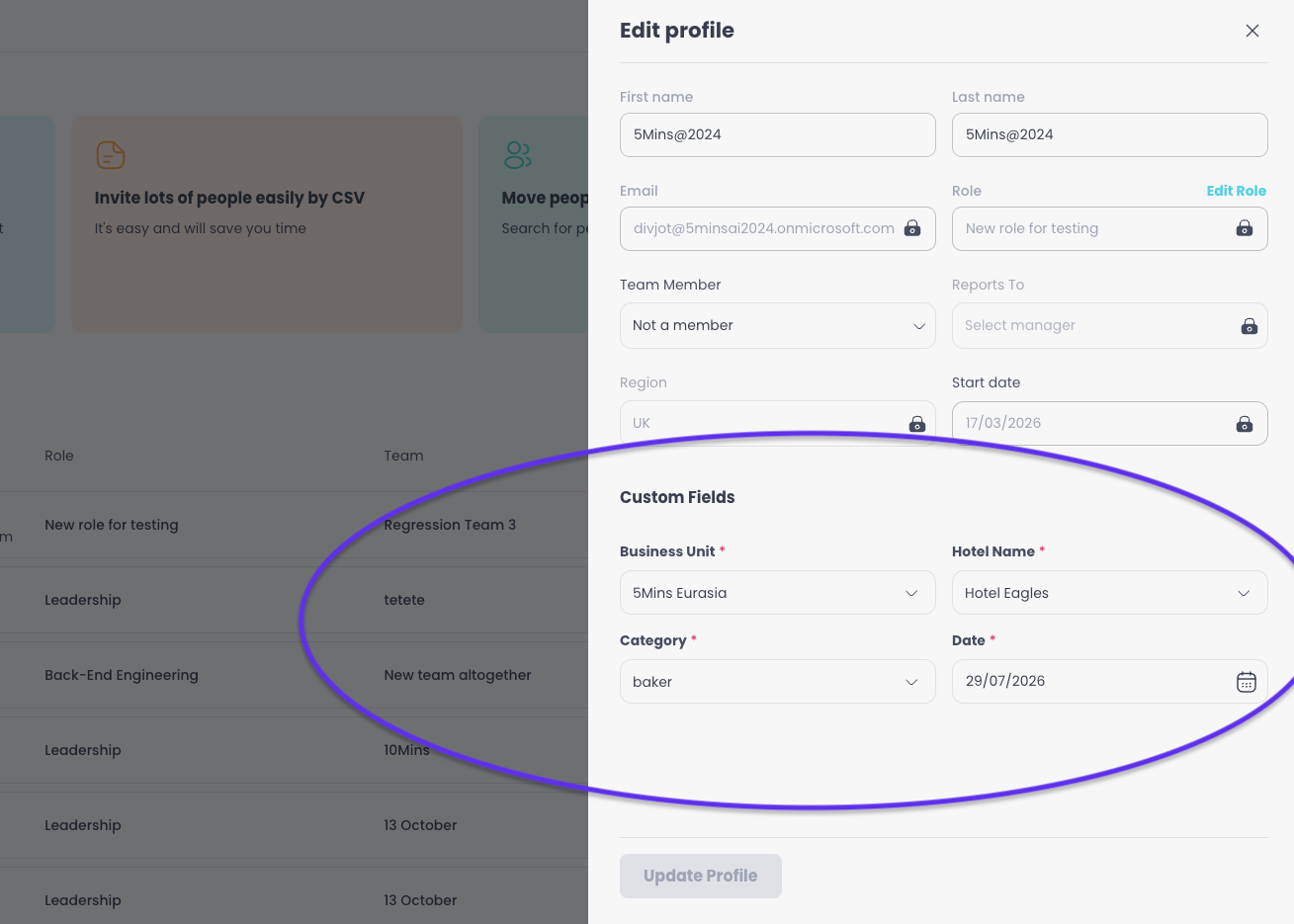Open the Business Unit dropdown

click(x=778, y=593)
